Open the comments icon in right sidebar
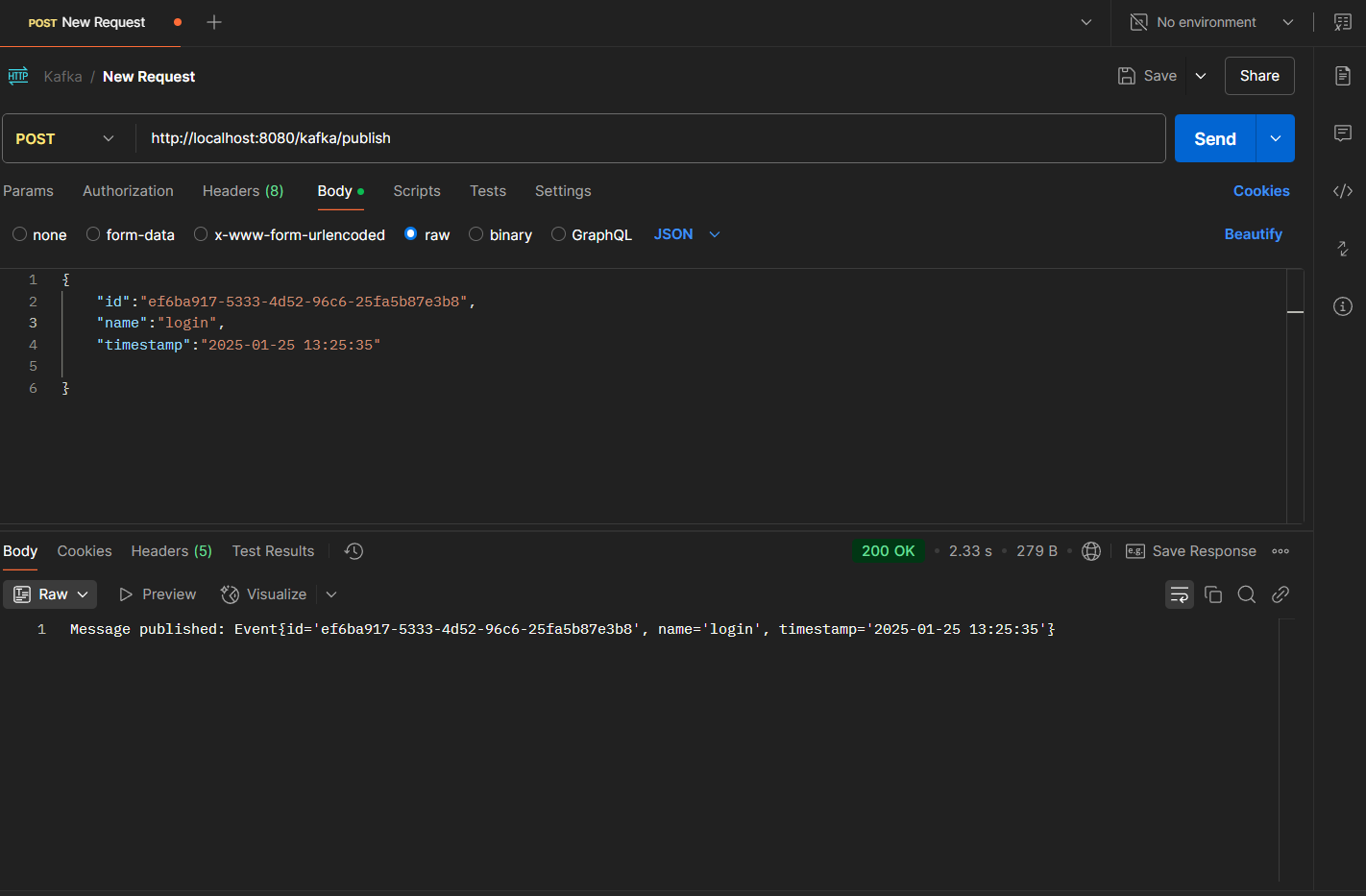Image resolution: width=1366 pixels, height=896 pixels. coord(1343,133)
